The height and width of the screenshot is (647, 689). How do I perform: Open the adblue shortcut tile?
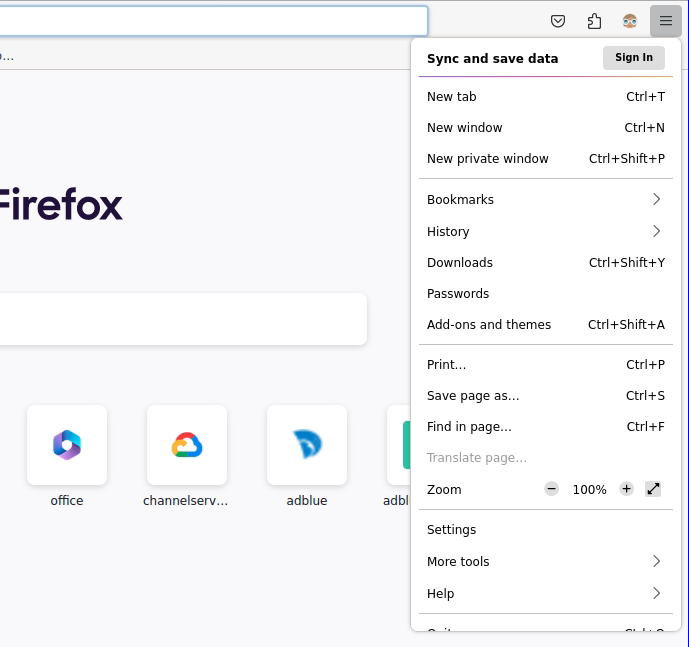coord(307,445)
